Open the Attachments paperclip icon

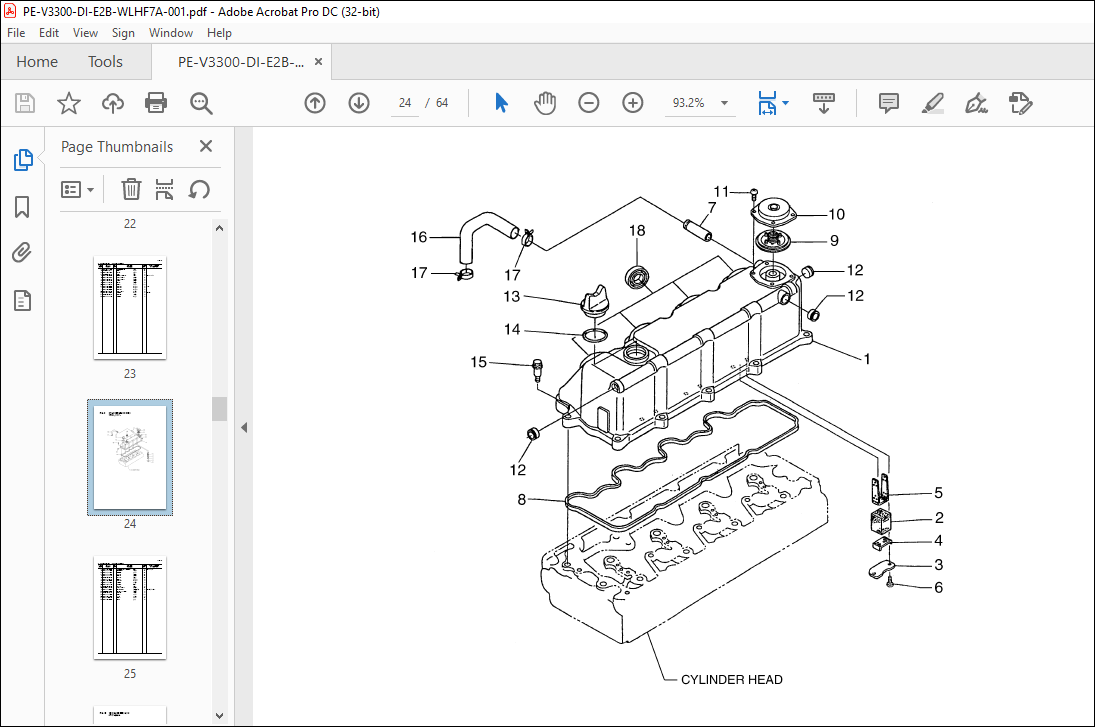(x=22, y=253)
